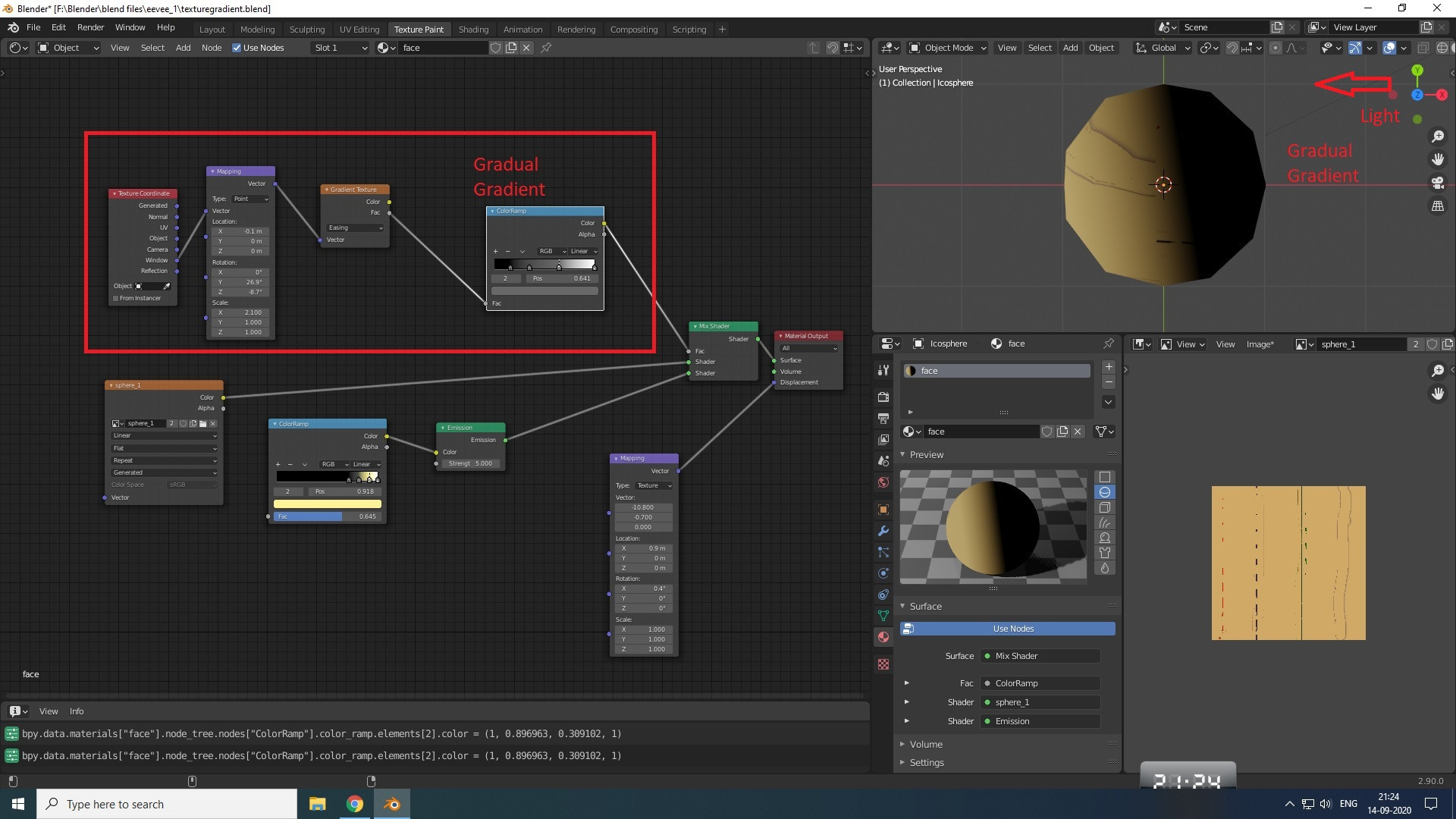The width and height of the screenshot is (1456, 819).
Task: Open the Particles properties tab
Action: [883, 551]
